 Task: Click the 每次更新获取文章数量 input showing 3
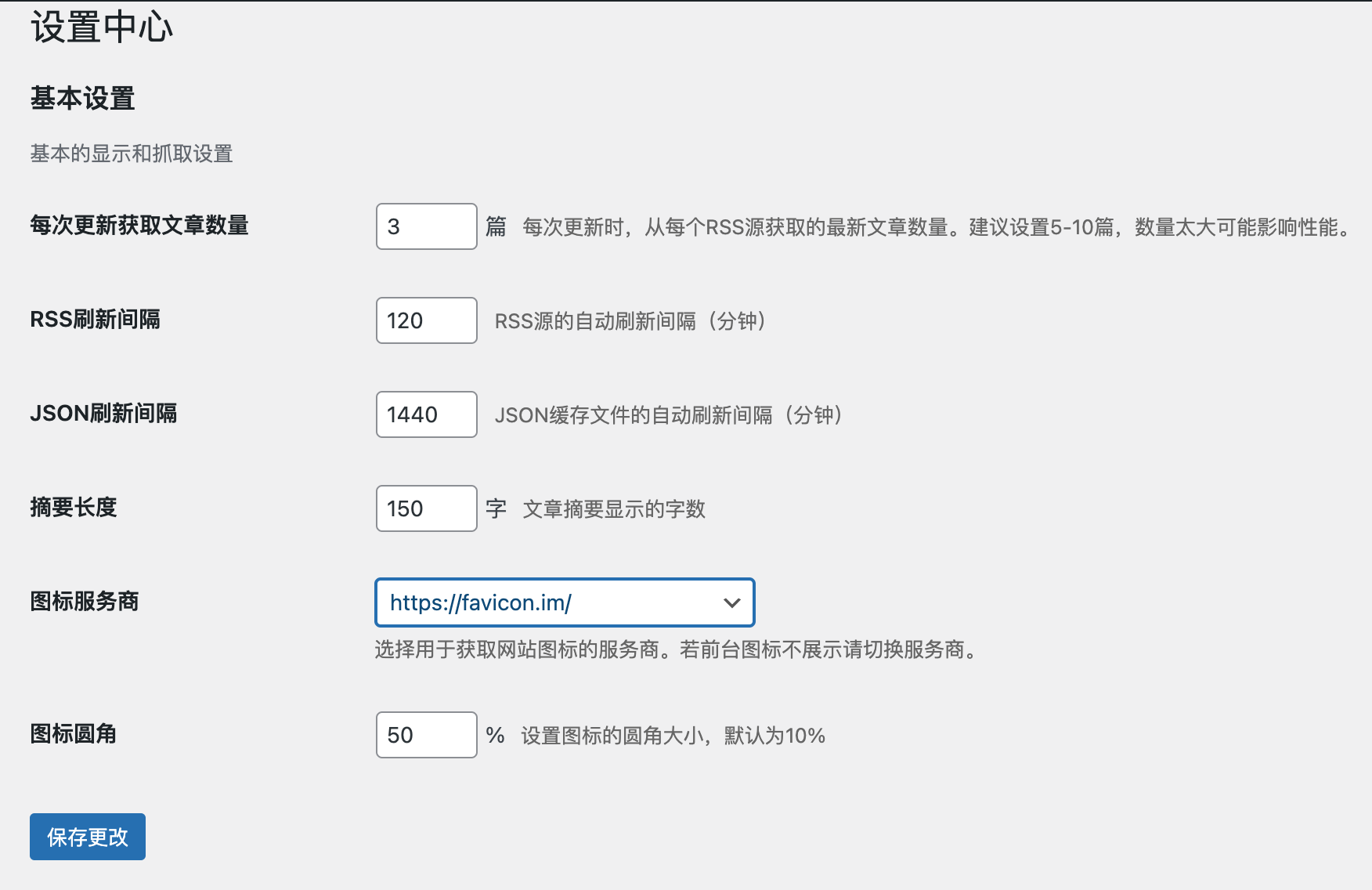point(426,226)
